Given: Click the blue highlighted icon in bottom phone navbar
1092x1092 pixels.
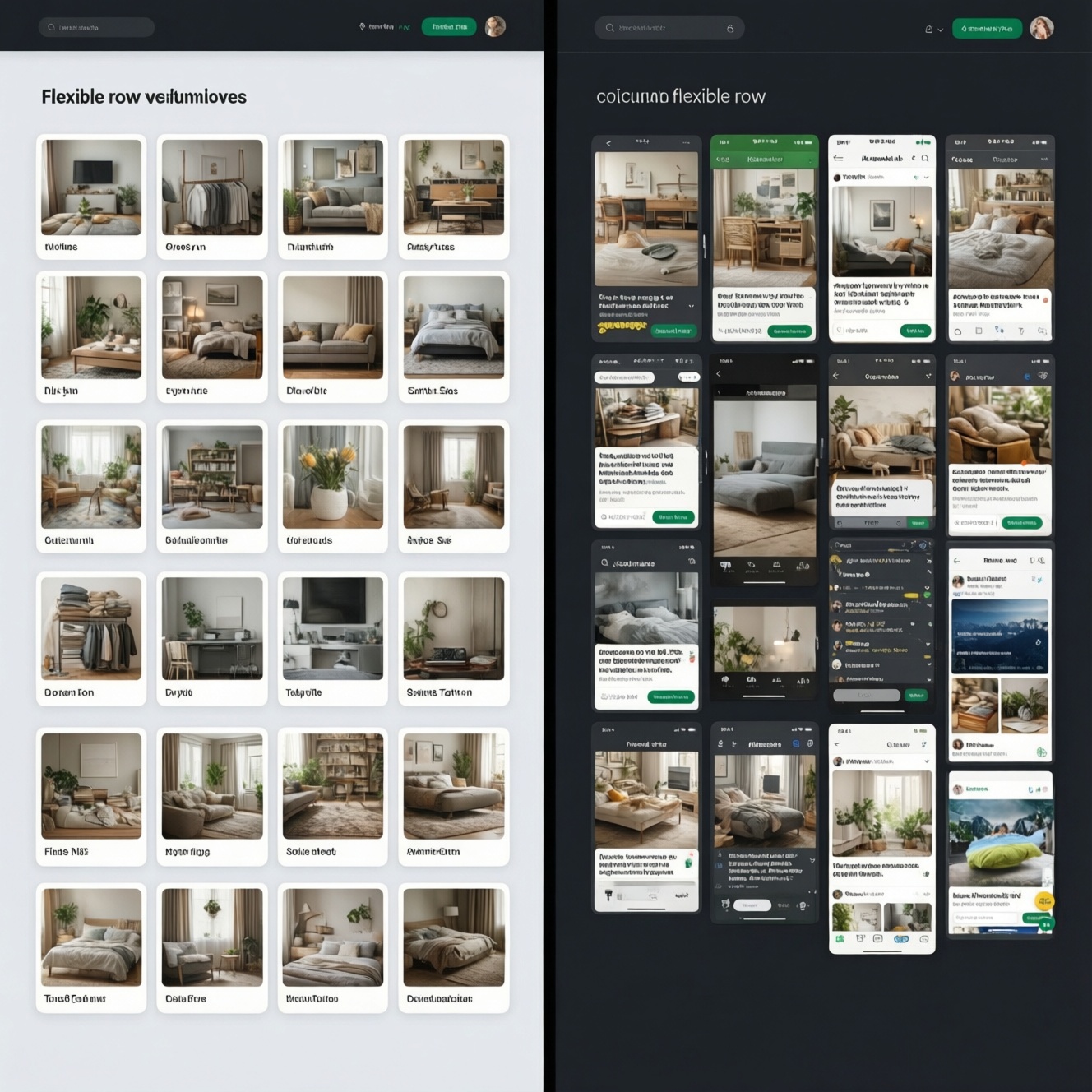Looking at the screenshot, I should 901,939.
